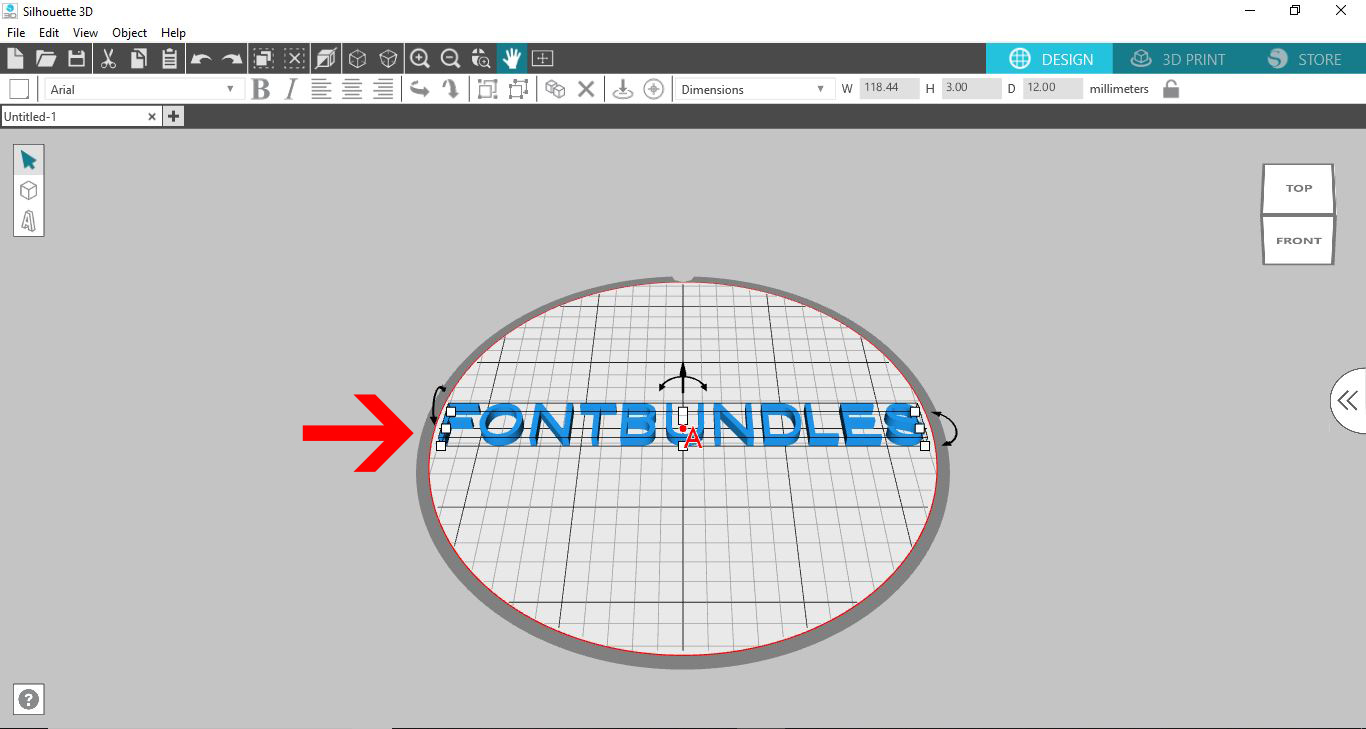Screen dimensions: 1366x729
Task: Close the Untitled-1 tab
Action: 152,116
